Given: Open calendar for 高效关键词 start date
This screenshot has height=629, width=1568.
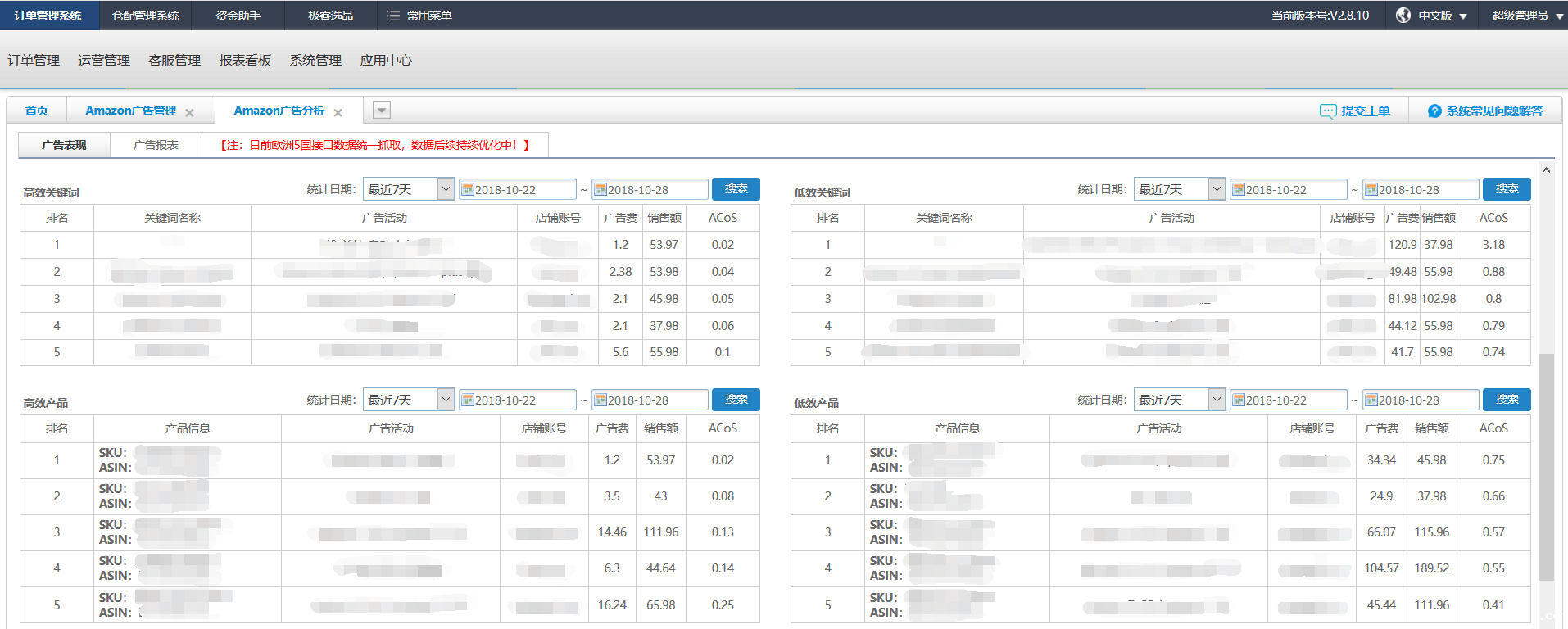Looking at the screenshot, I should (x=468, y=190).
